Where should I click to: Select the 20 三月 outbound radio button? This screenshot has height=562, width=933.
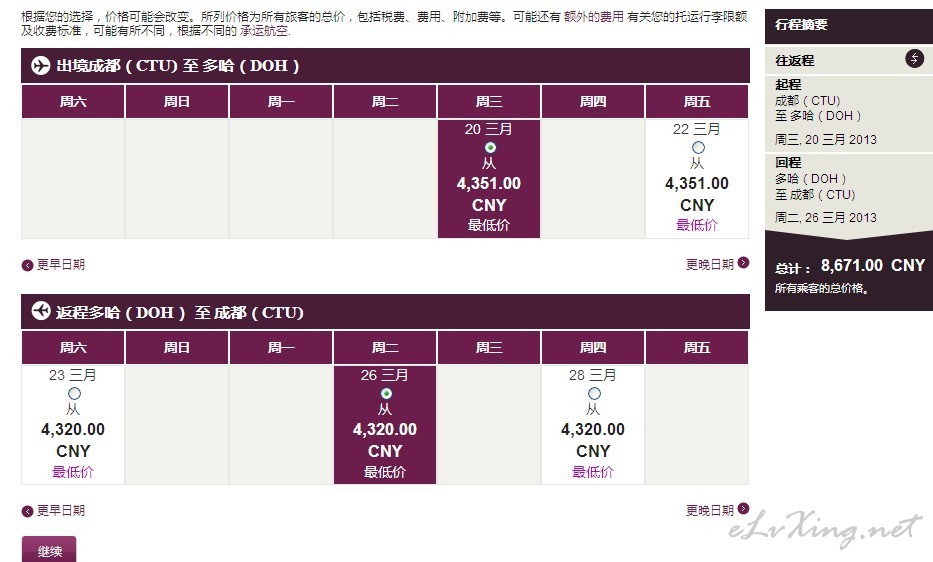490,147
